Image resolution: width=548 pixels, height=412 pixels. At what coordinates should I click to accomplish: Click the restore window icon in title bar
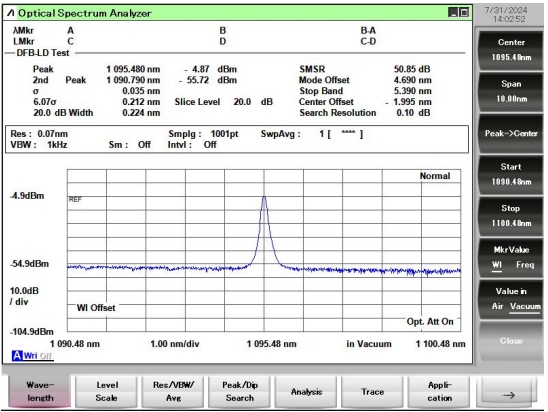coord(464,13)
